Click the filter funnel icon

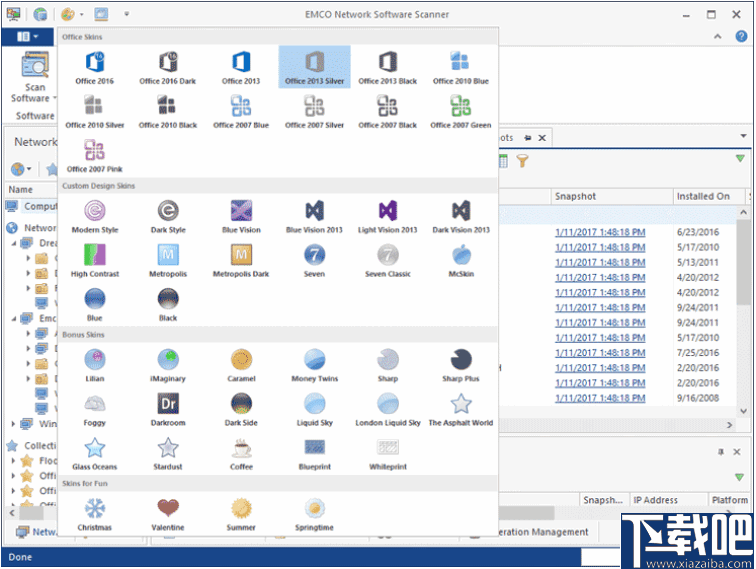[522, 161]
